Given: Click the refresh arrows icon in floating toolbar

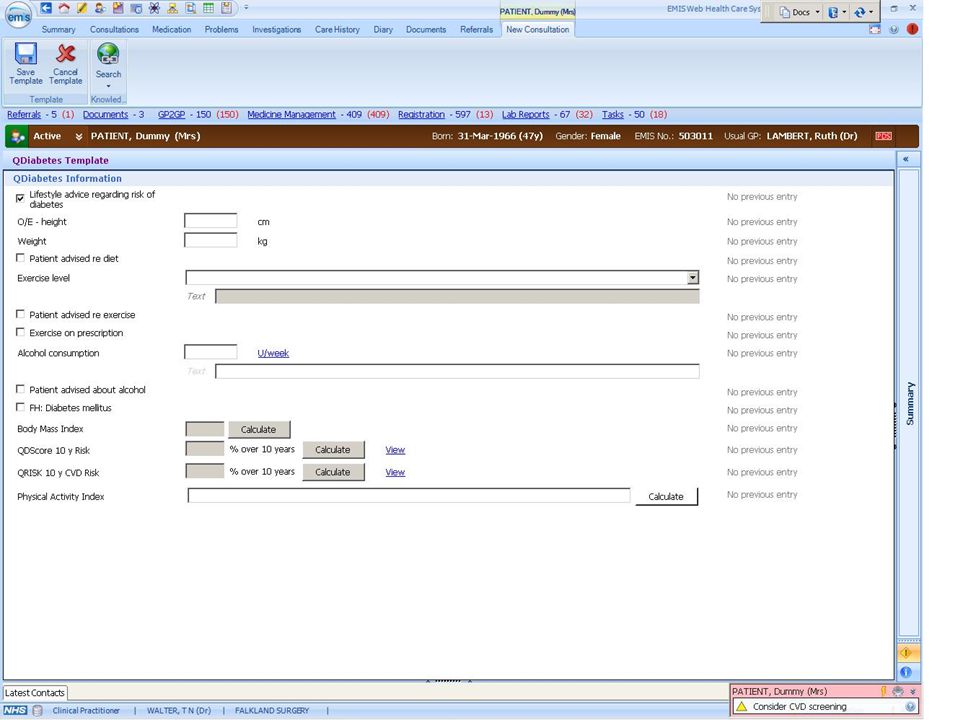Looking at the screenshot, I should click(x=860, y=12).
